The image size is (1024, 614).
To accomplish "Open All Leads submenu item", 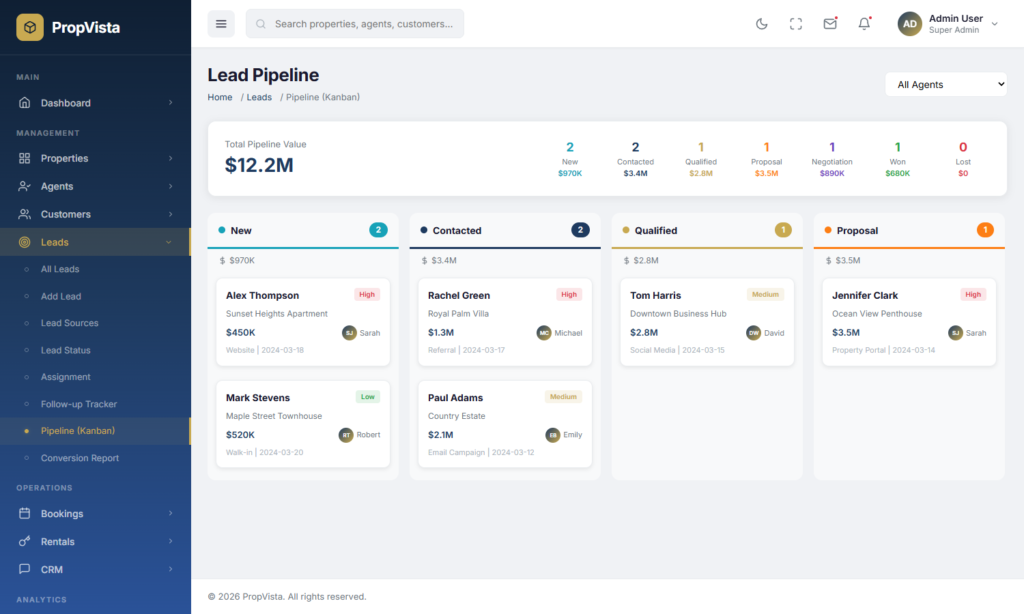I will (95, 269).
